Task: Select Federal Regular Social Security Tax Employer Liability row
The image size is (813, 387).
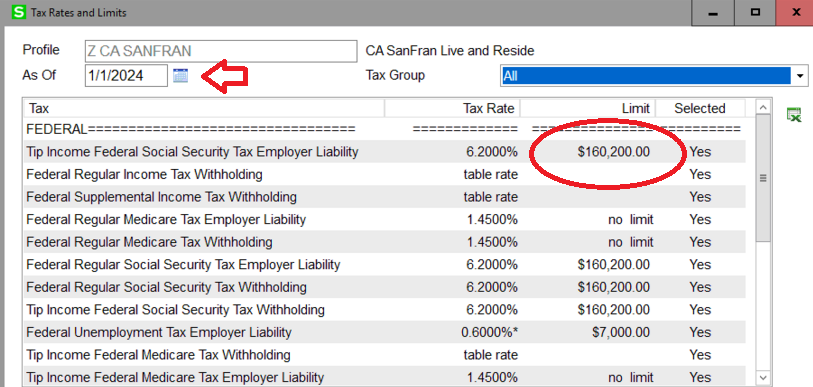Action: [385, 265]
